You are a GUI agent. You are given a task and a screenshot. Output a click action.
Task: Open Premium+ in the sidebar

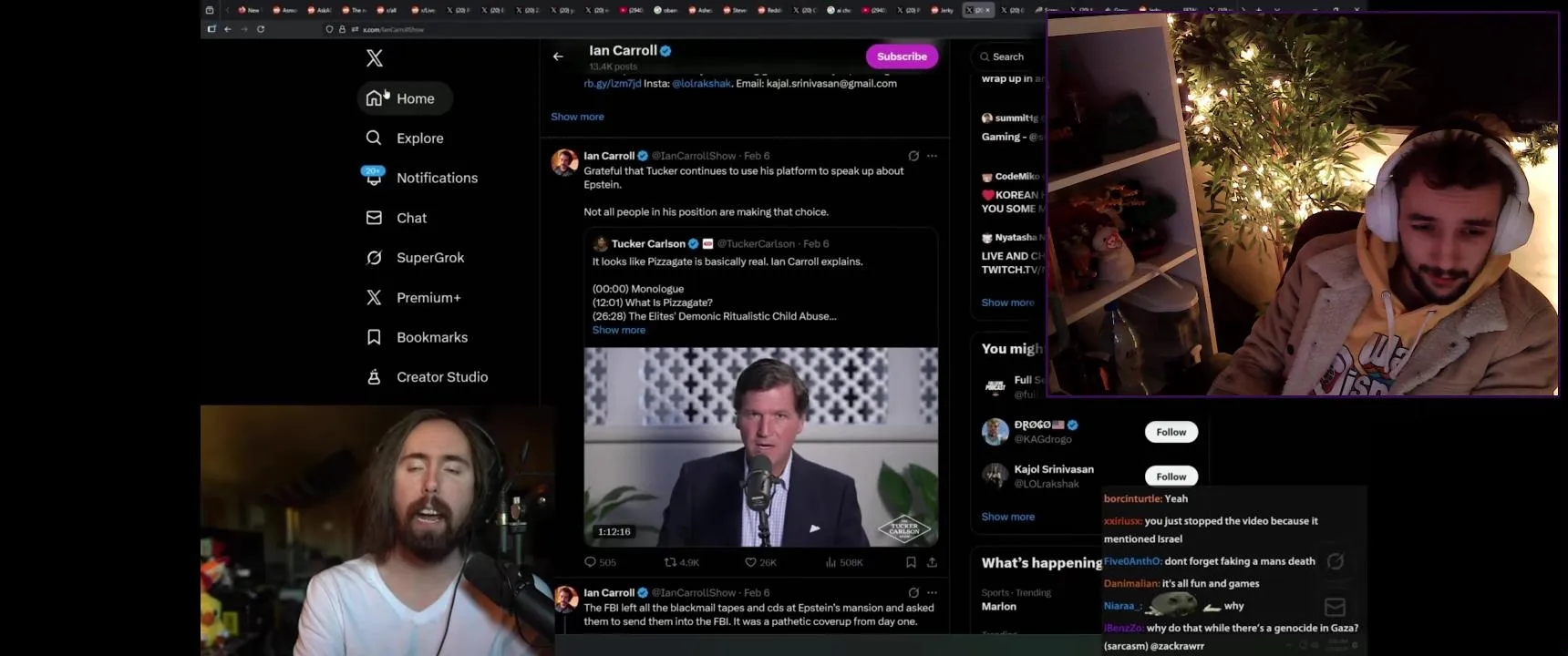point(414,298)
